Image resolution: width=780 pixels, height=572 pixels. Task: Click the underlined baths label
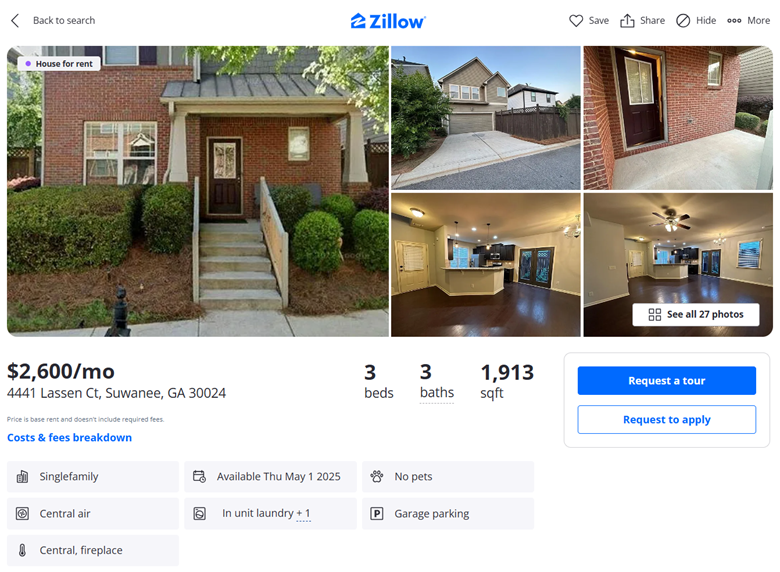[437, 392]
